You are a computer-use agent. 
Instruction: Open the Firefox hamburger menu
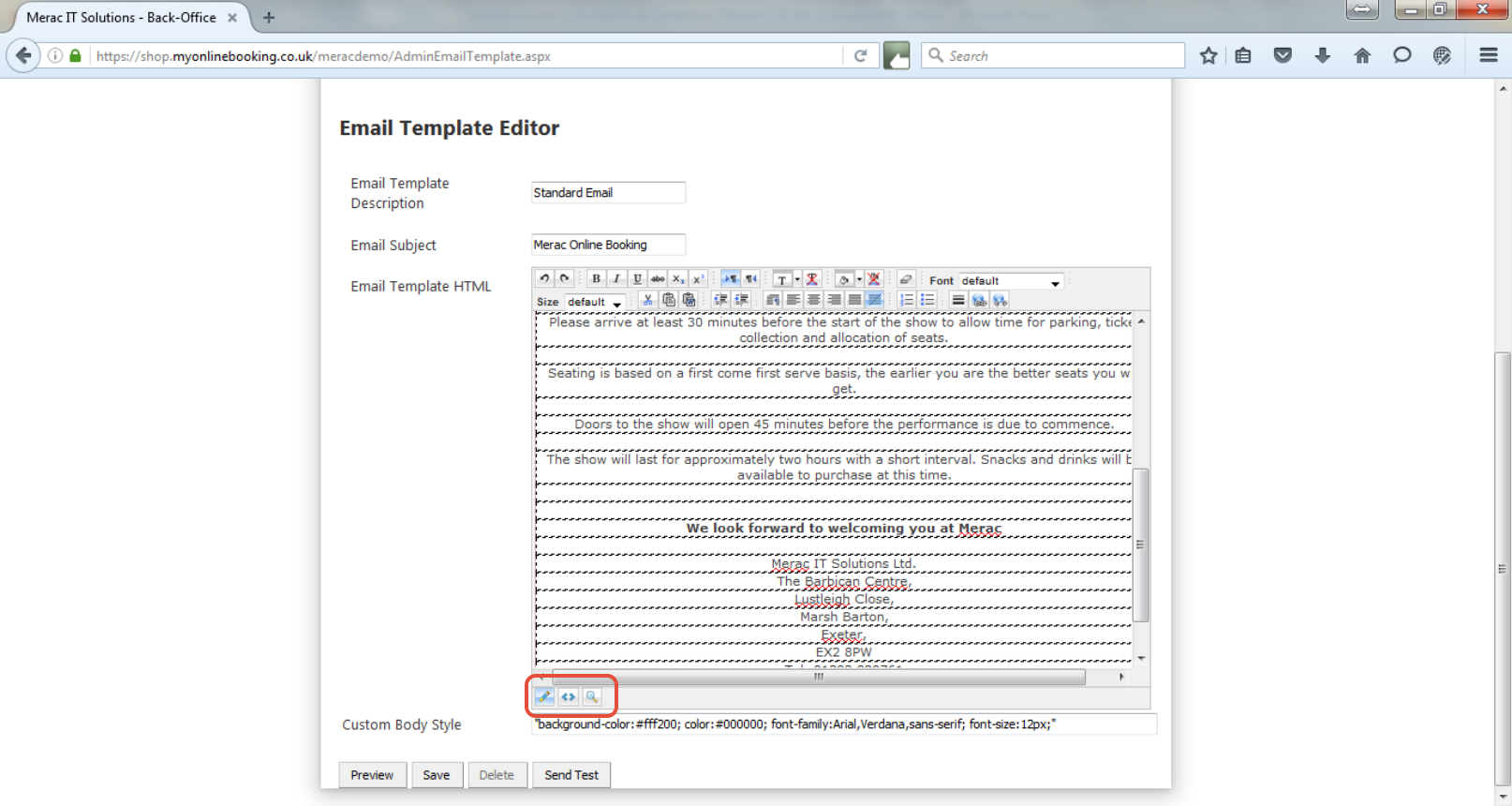(1489, 55)
